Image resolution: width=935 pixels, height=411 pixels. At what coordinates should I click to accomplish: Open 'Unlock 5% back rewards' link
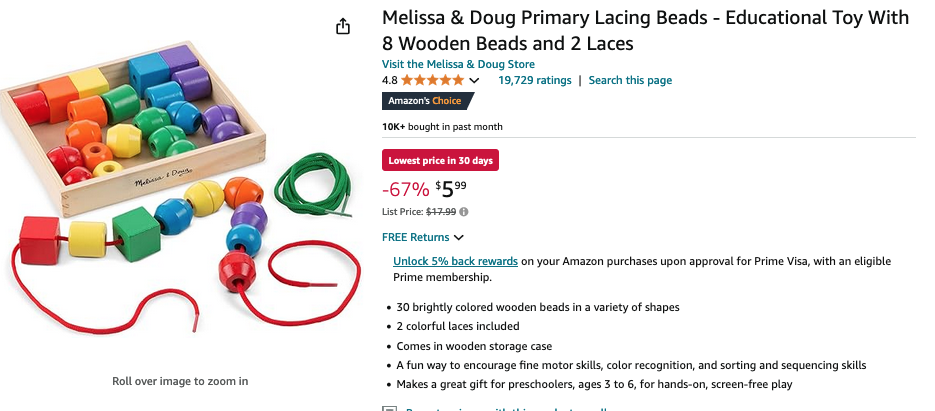455,262
